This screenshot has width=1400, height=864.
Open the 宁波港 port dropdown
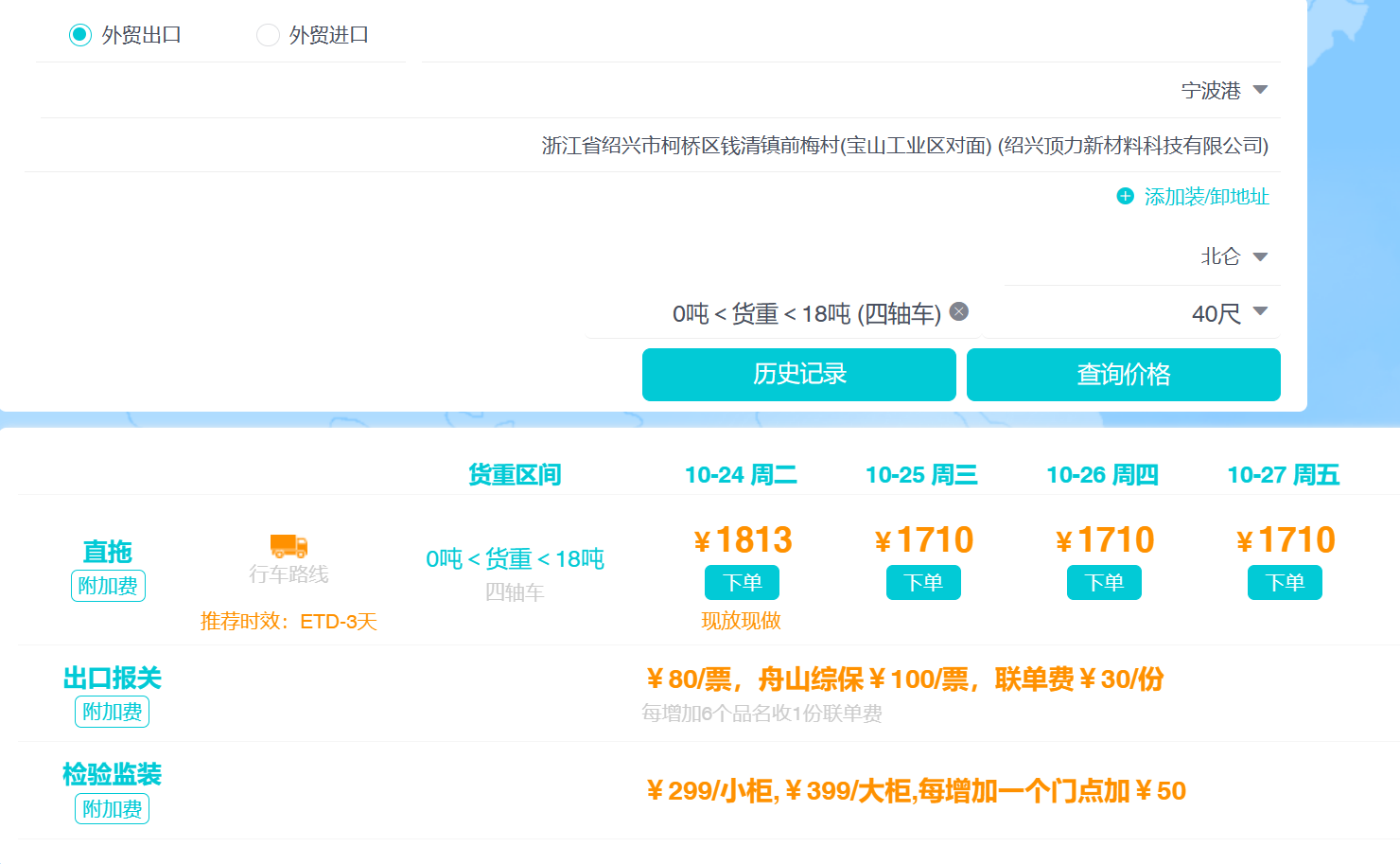[1224, 91]
